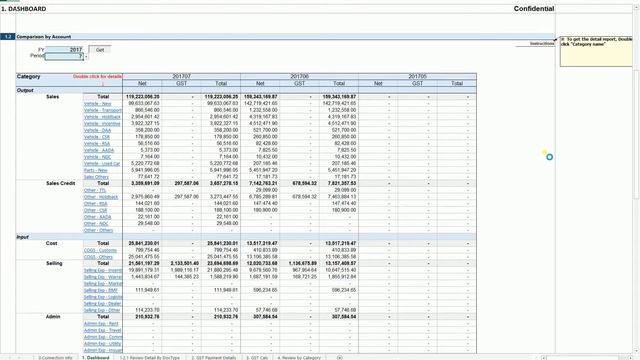Open the 1.2.1 Review Detail By DocType tab

(149, 358)
